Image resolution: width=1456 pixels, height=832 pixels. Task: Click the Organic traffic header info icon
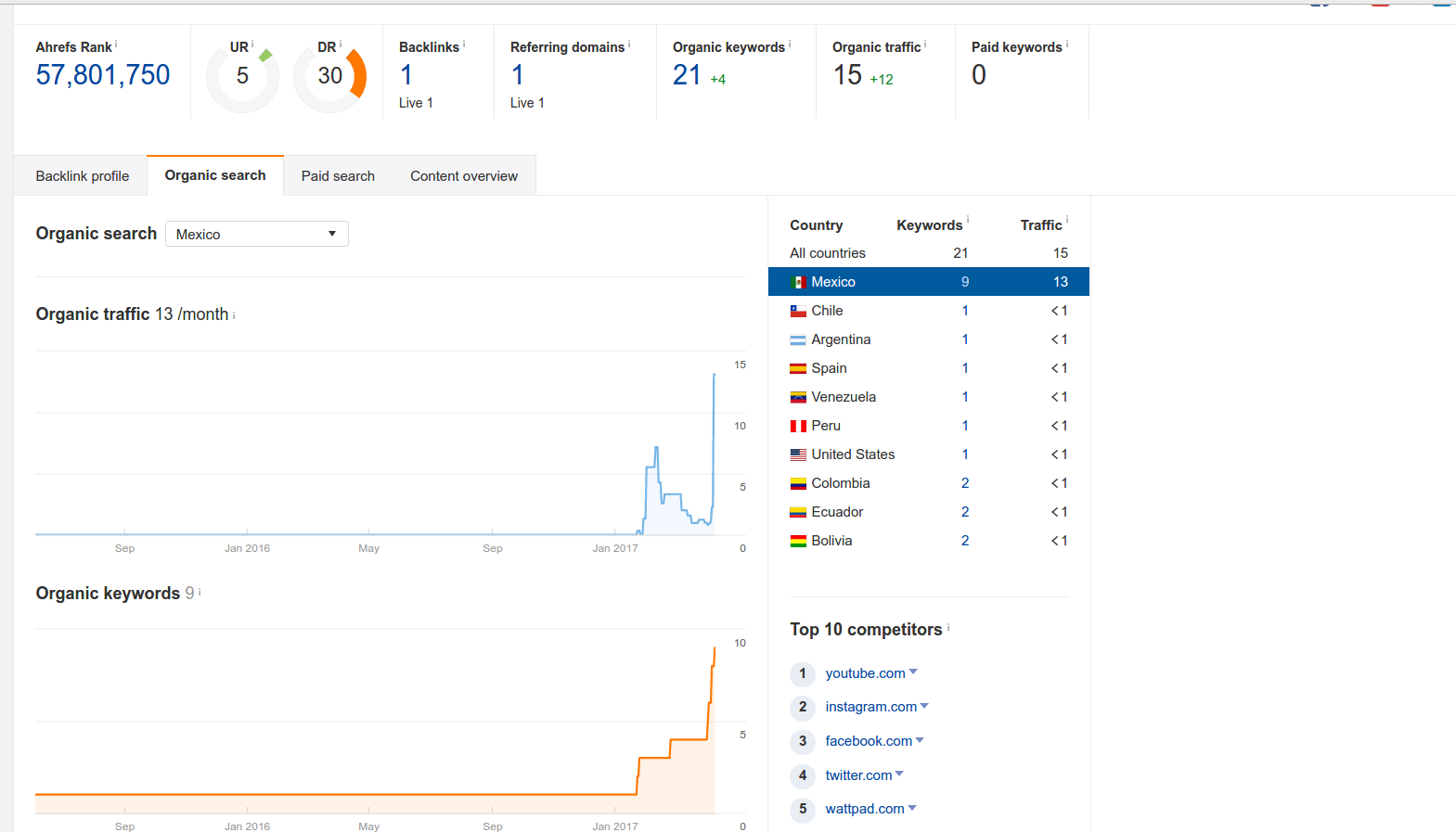pos(925,44)
